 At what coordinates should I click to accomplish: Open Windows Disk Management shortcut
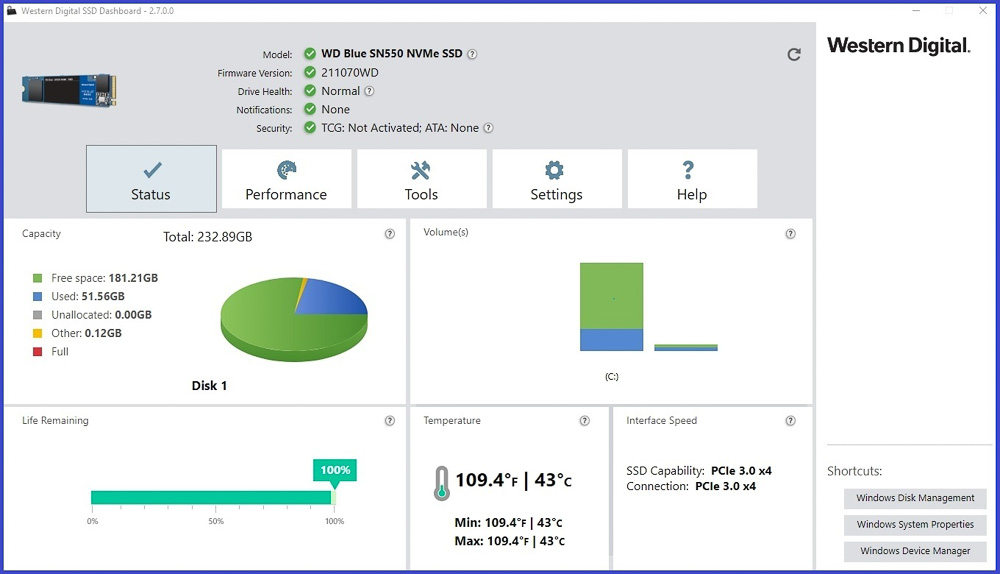[x=915, y=498]
